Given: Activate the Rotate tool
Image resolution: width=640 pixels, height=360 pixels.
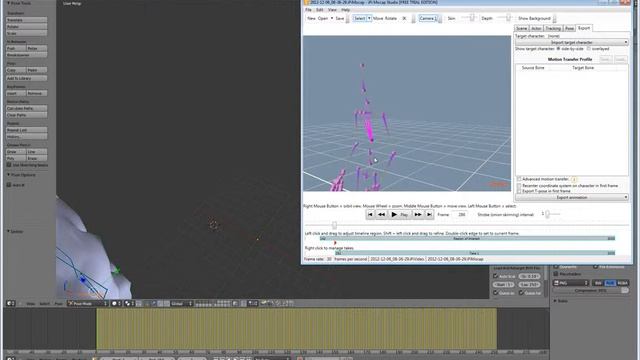Looking at the screenshot, I should point(391,18).
